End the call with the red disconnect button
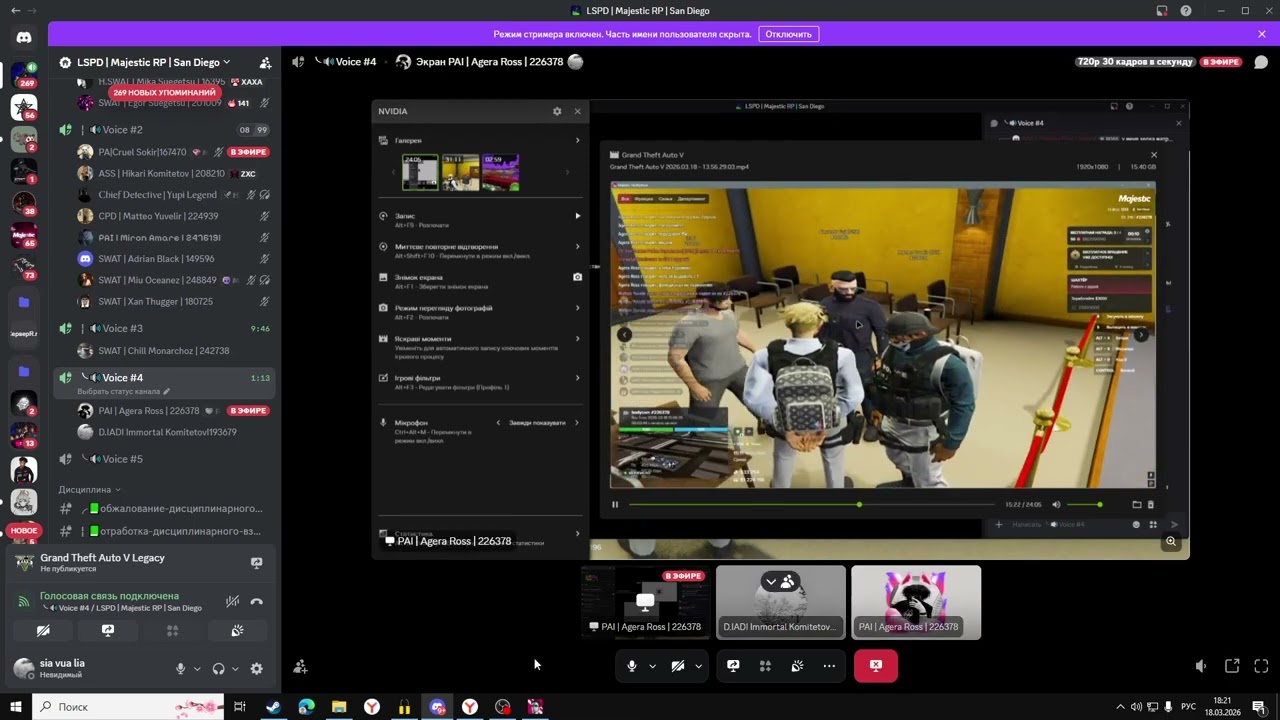The width and height of the screenshot is (1280, 720). tap(876, 666)
